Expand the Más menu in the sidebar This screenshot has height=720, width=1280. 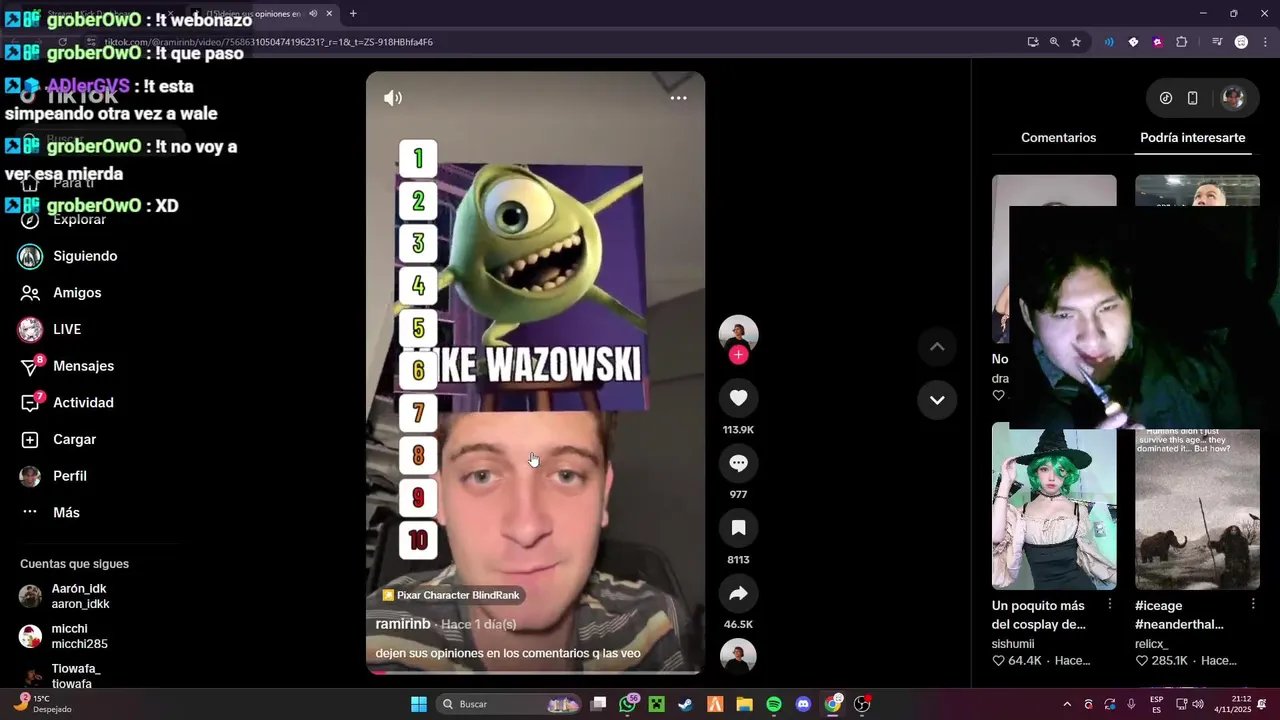[50, 513]
